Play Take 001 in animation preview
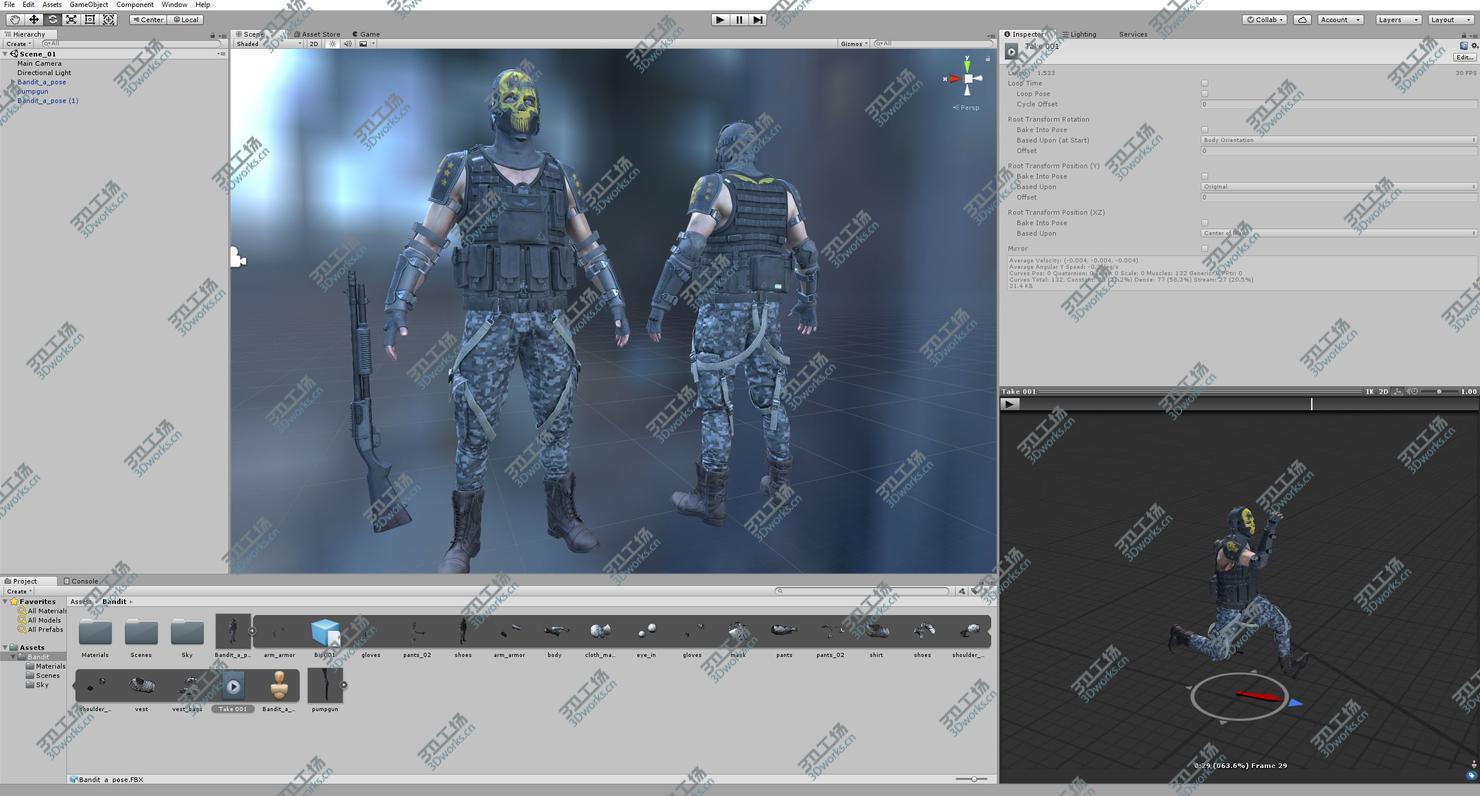The height and width of the screenshot is (796, 1480). coord(1010,404)
